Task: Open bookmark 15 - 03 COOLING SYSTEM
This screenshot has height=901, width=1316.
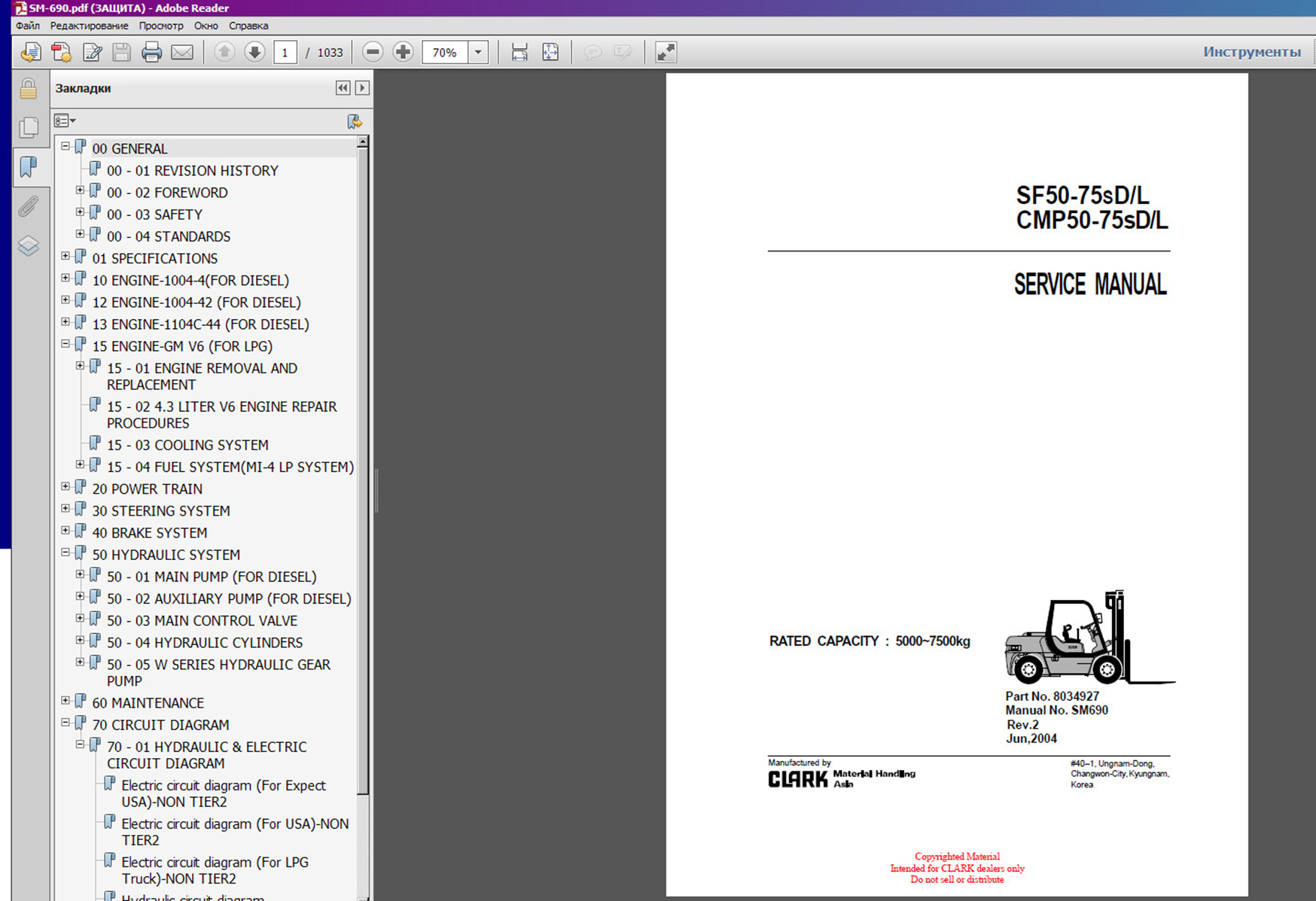Action: pyautogui.click(x=187, y=445)
